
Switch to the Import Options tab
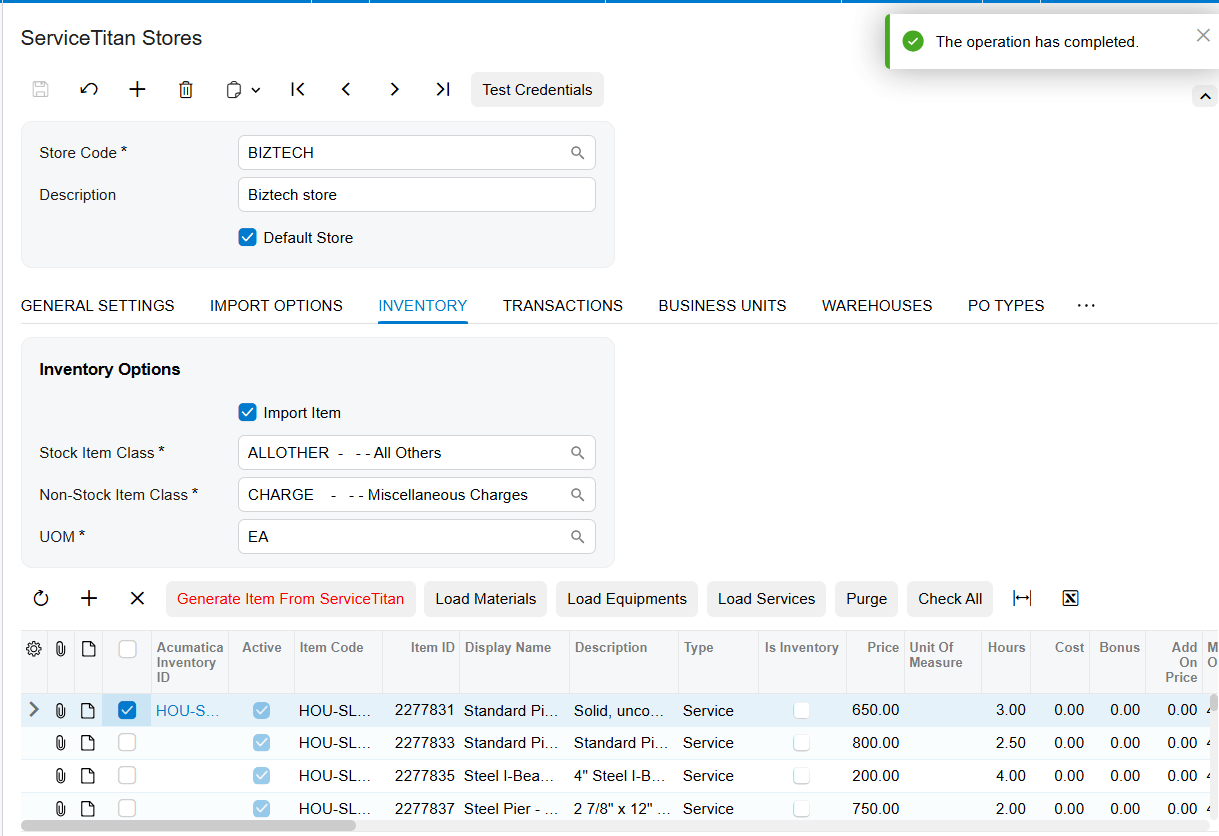point(276,306)
